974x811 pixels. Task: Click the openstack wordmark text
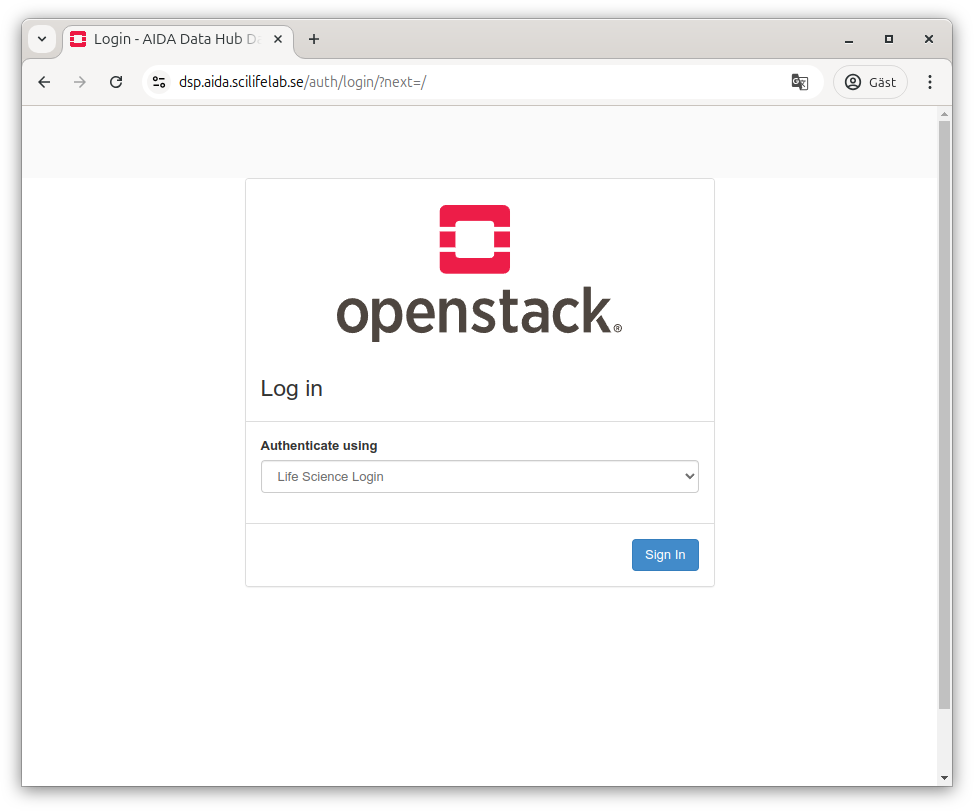click(x=479, y=313)
